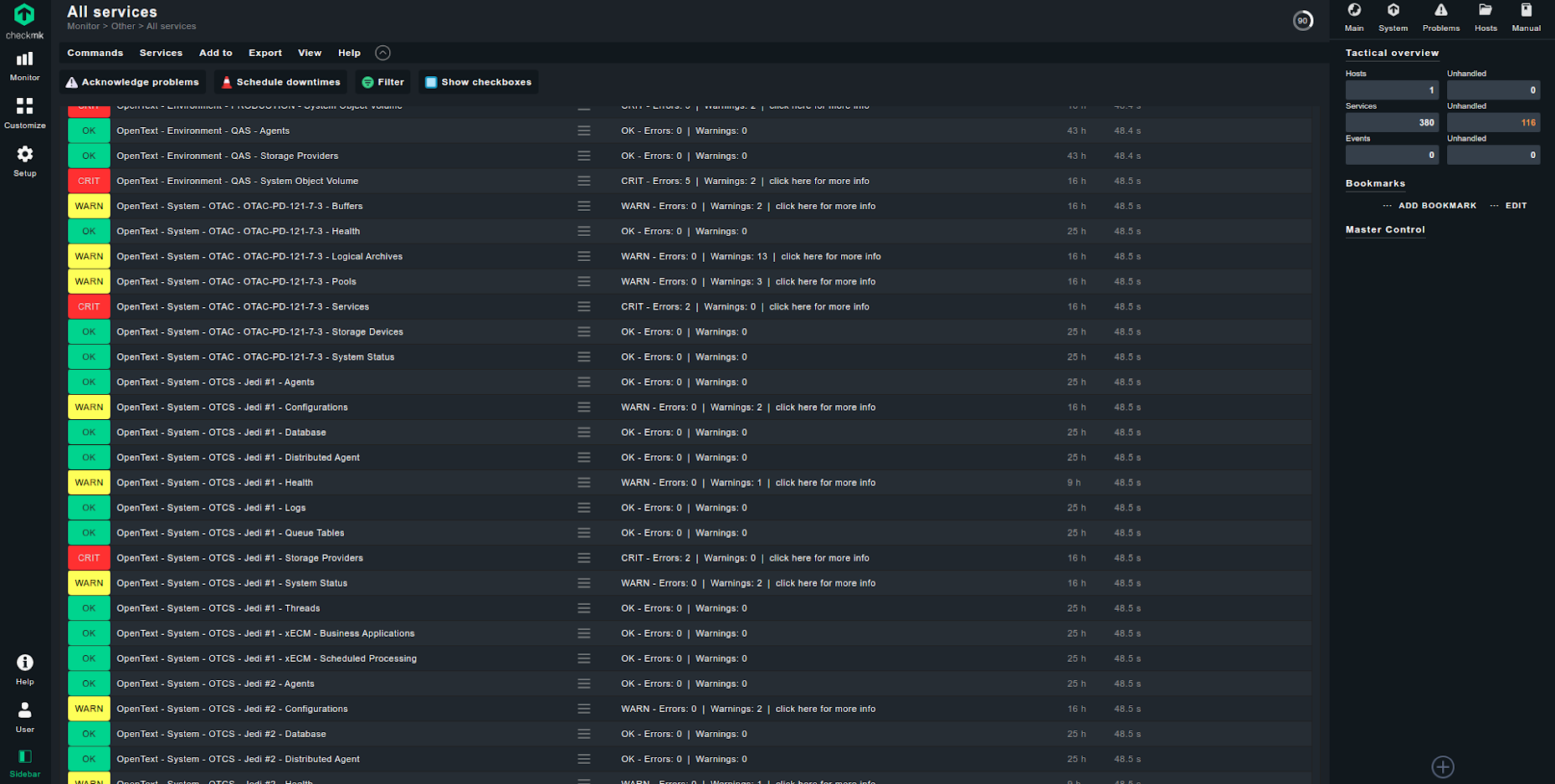
Task: Click OK state of Jedi #1 - Logs row
Action: 89,507
